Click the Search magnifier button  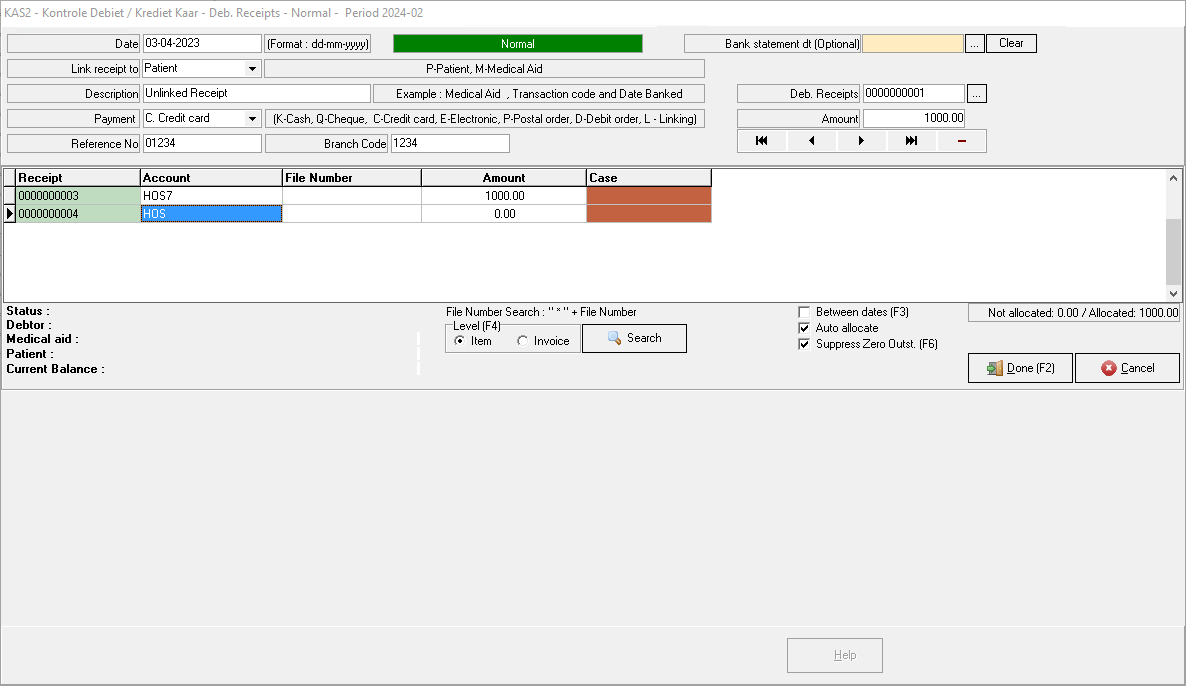[634, 339]
